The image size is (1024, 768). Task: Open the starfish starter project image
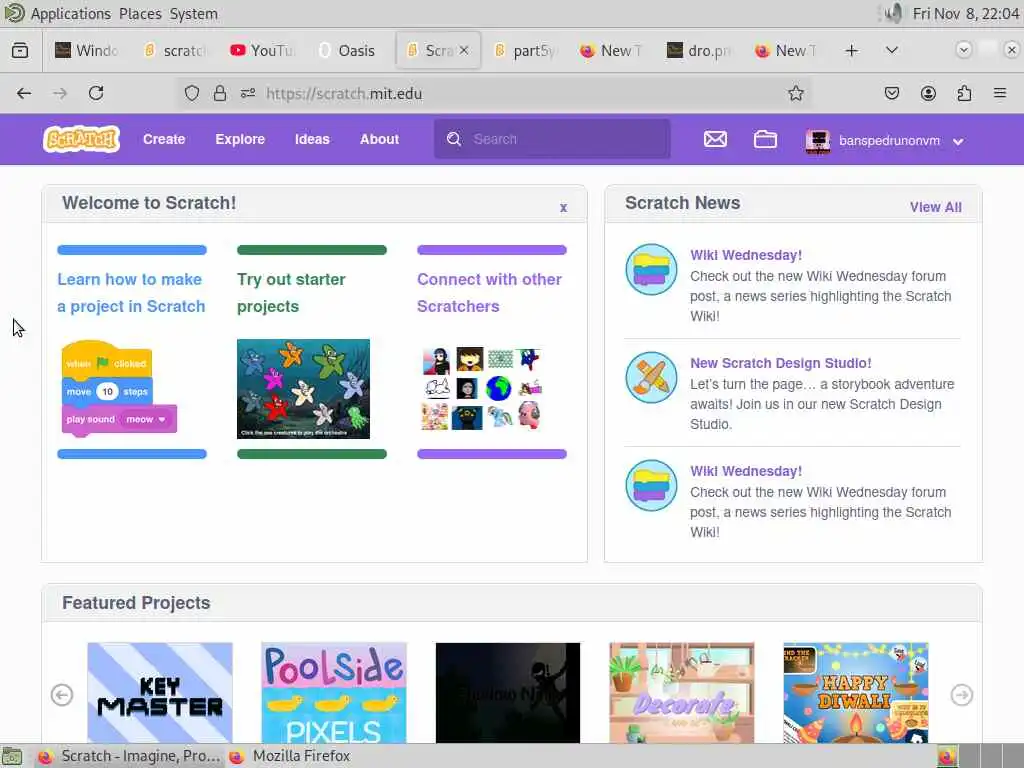303,389
